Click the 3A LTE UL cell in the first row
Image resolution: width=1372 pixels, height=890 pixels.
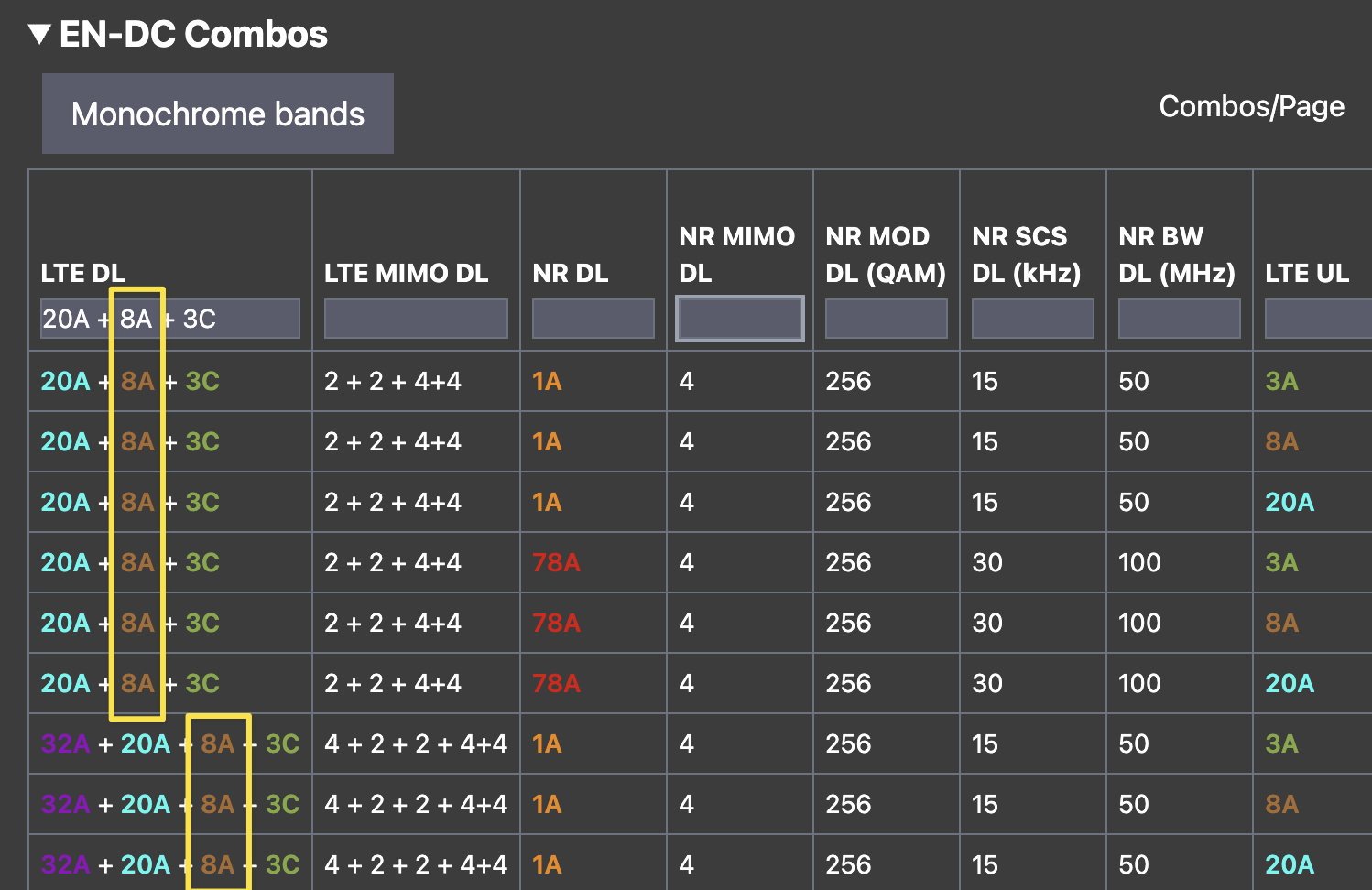[x=1281, y=381]
